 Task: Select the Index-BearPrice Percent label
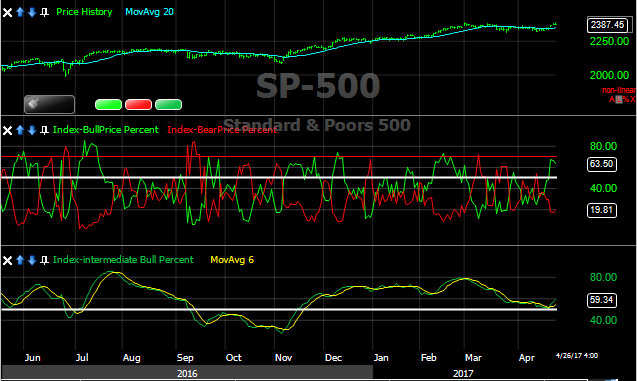click(x=222, y=130)
